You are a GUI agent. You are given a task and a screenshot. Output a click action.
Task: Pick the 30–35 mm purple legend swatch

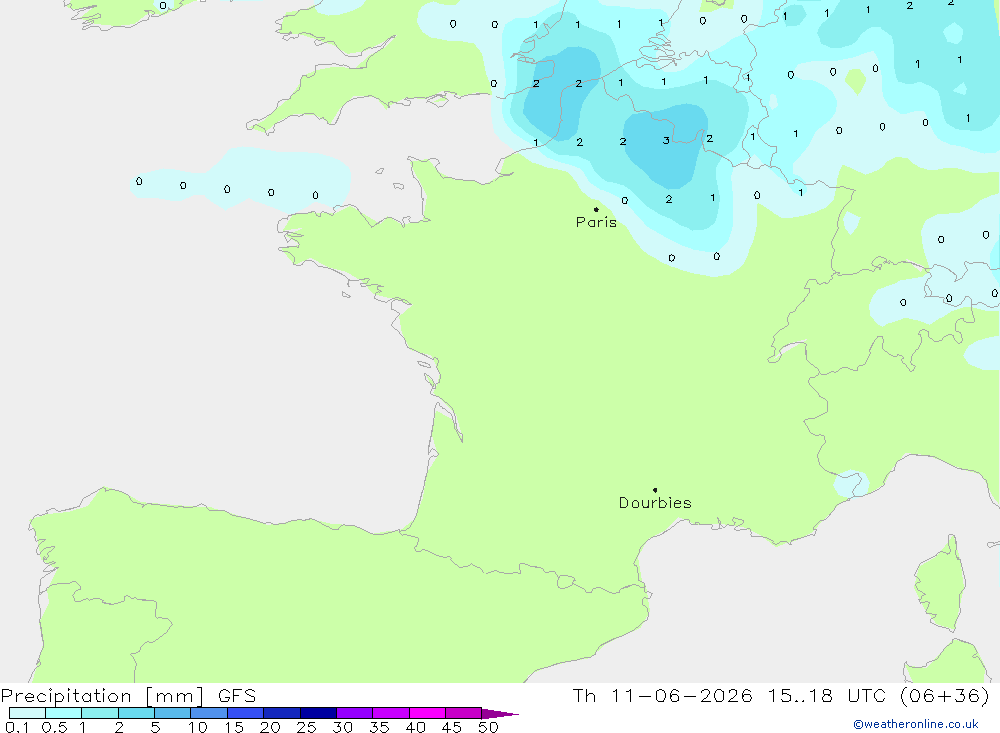(354, 713)
